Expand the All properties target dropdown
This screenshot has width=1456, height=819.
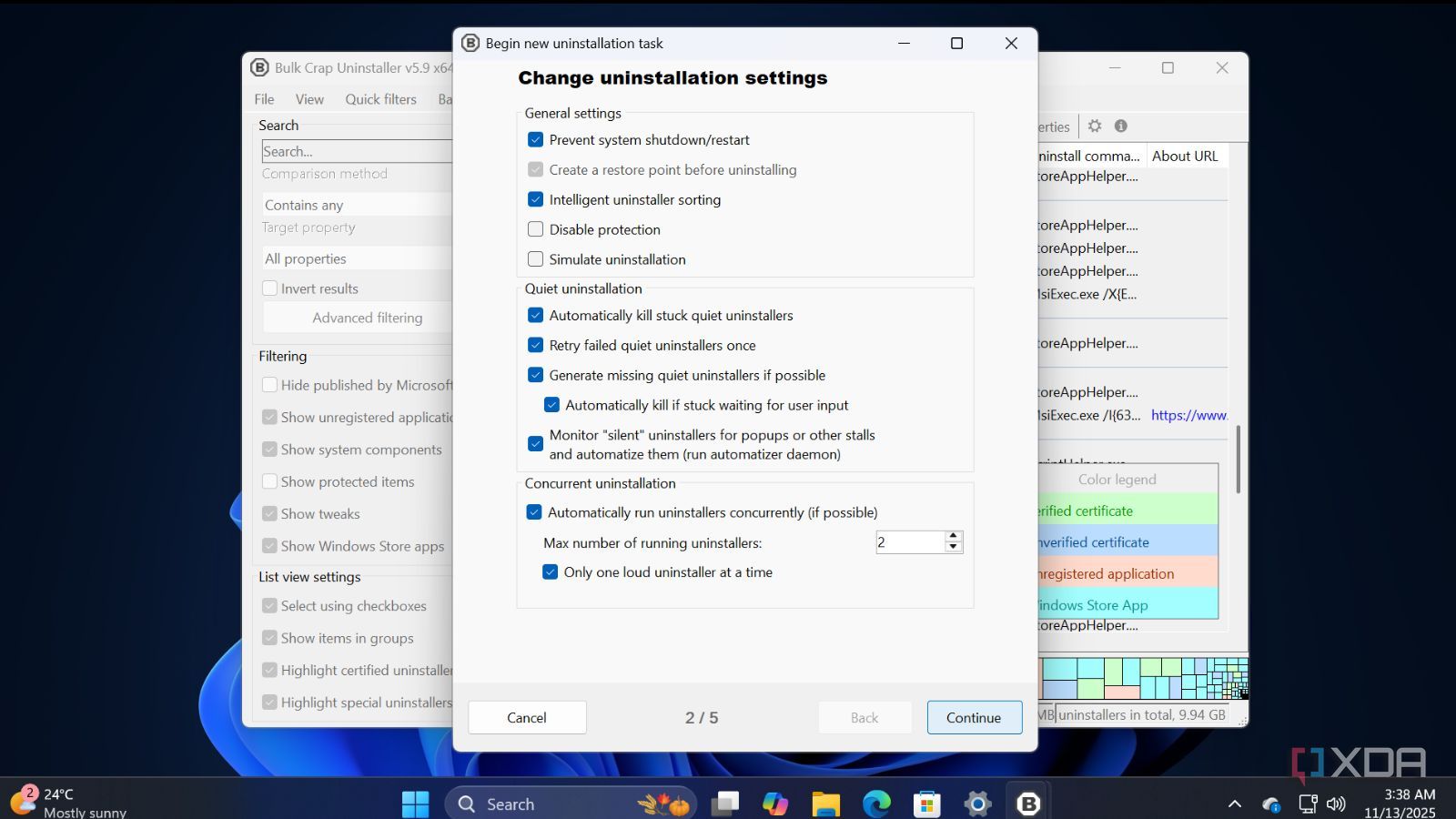click(357, 258)
